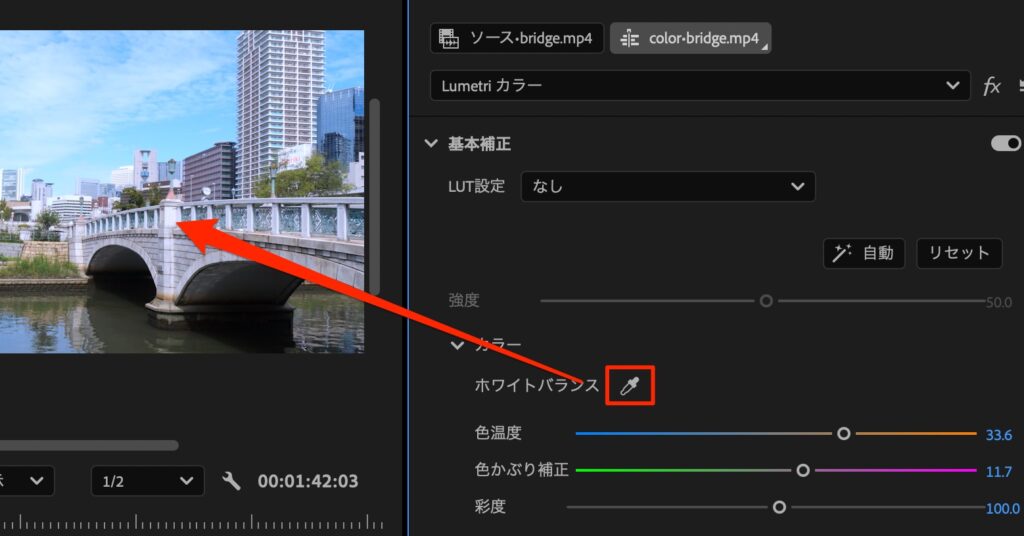Open the 1/2 playback resolution dropdown
The height and width of the screenshot is (536, 1024).
pos(147,481)
